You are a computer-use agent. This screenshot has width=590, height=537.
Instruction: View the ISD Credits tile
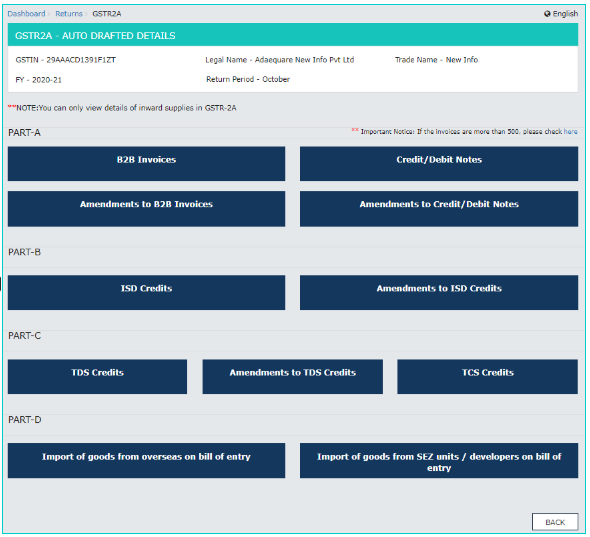[146, 292]
